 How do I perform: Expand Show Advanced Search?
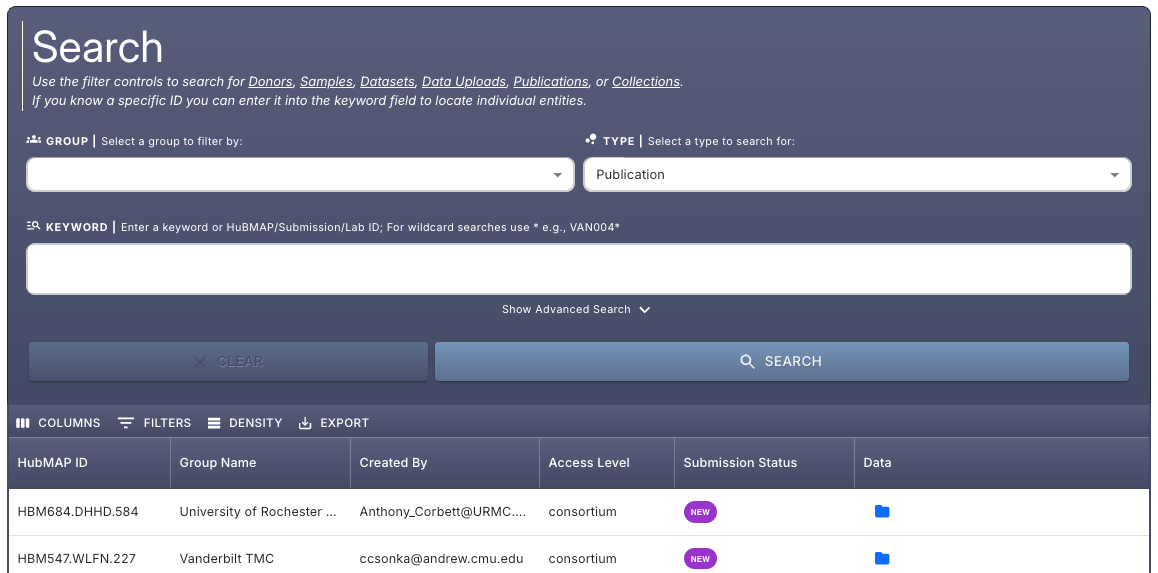pyautogui.click(x=576, y=310)
